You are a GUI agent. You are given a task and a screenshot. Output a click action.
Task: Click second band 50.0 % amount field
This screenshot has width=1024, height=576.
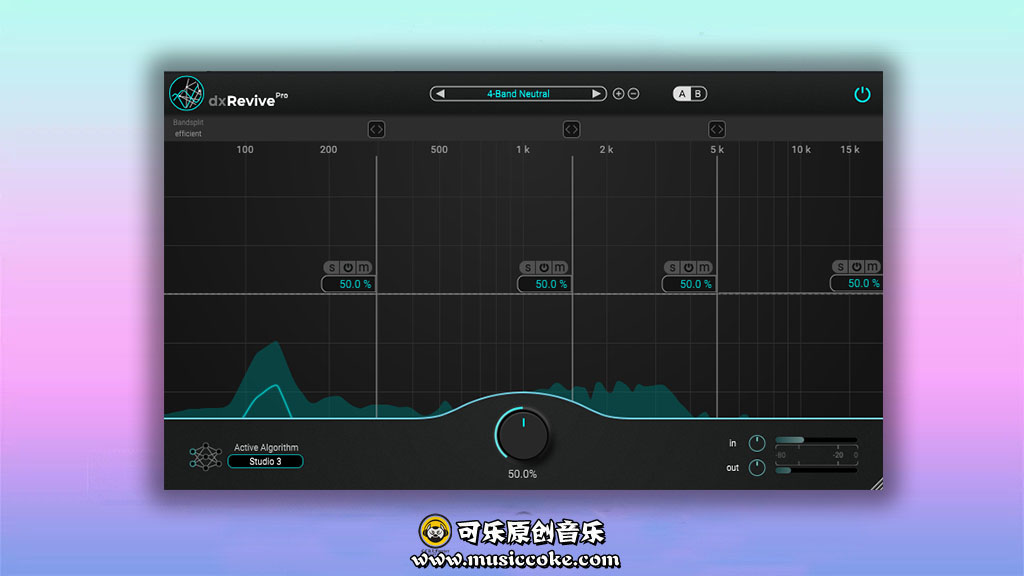pyautogui.click(x=544, y=284)
